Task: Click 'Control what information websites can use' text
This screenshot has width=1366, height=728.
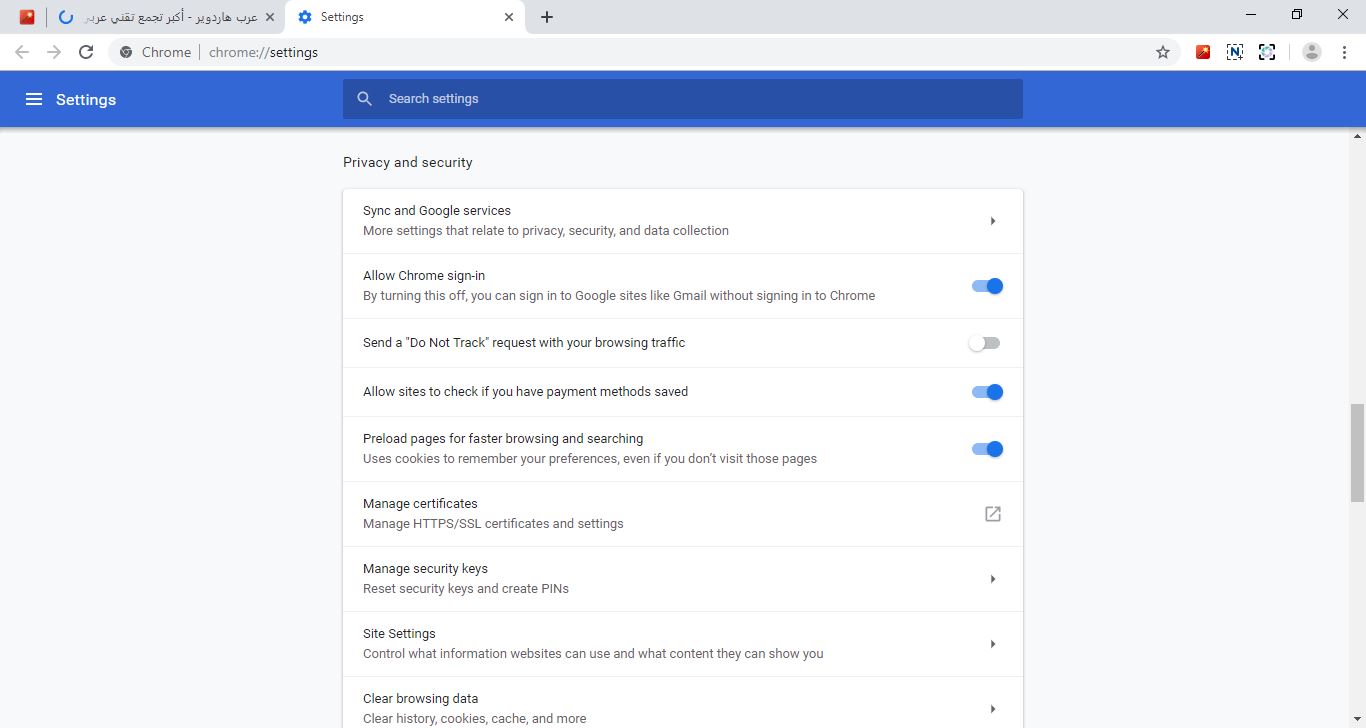Action: (x=593, y=654)
